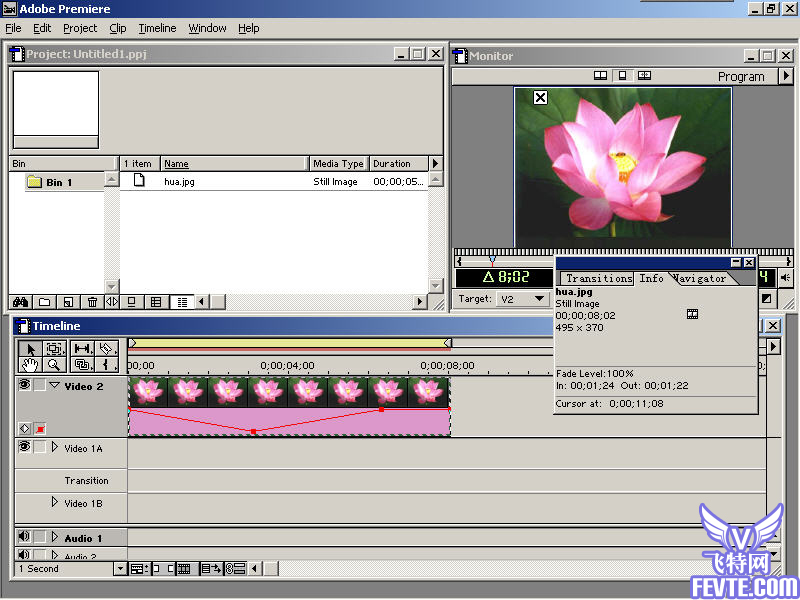The width and height of the screenshot is (800, 600).
Task: Toggle the Video 1A track eye icon
Action: click(24, 448)
